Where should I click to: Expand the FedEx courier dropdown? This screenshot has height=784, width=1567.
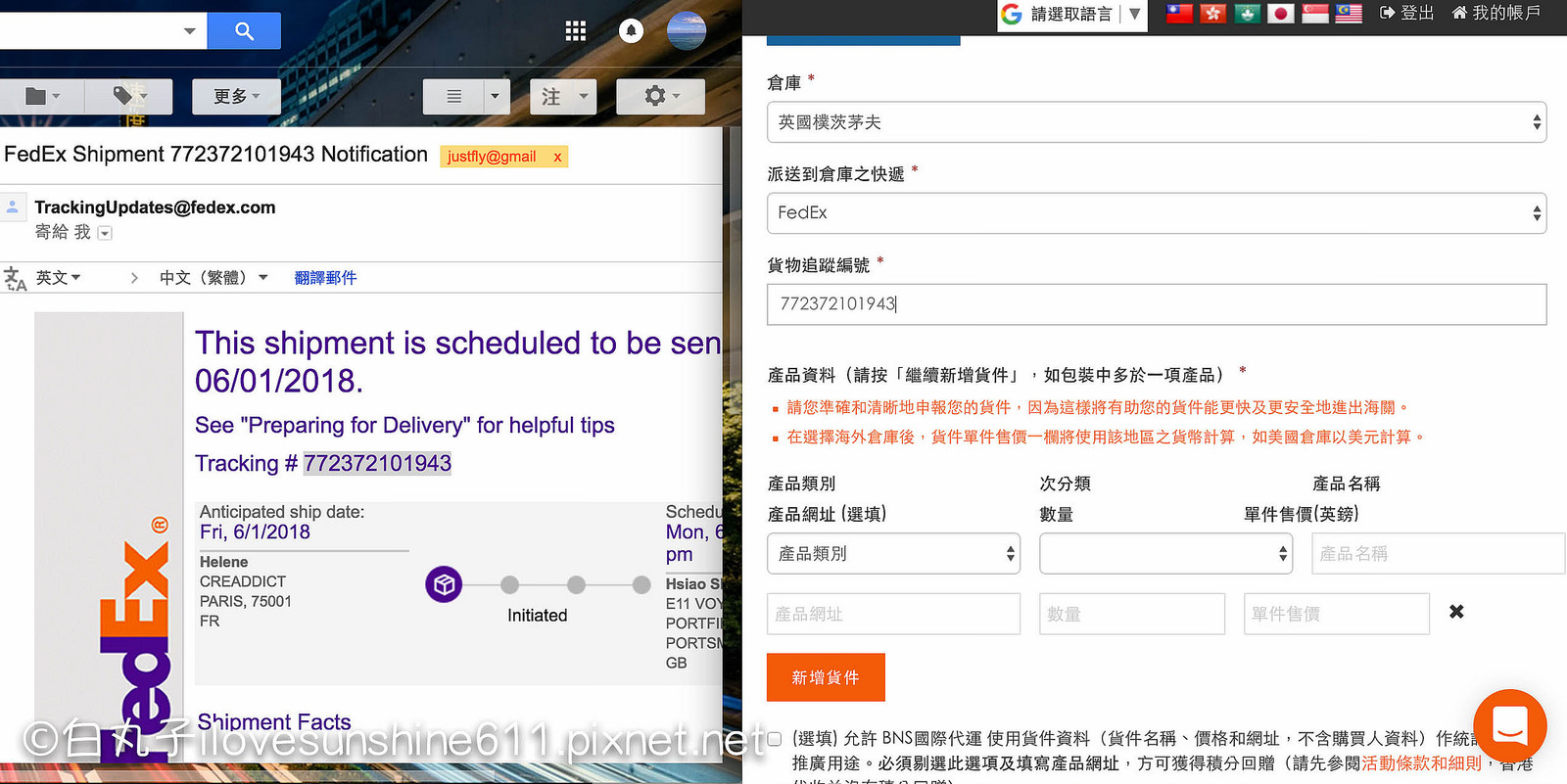(x=1156, y=213)
